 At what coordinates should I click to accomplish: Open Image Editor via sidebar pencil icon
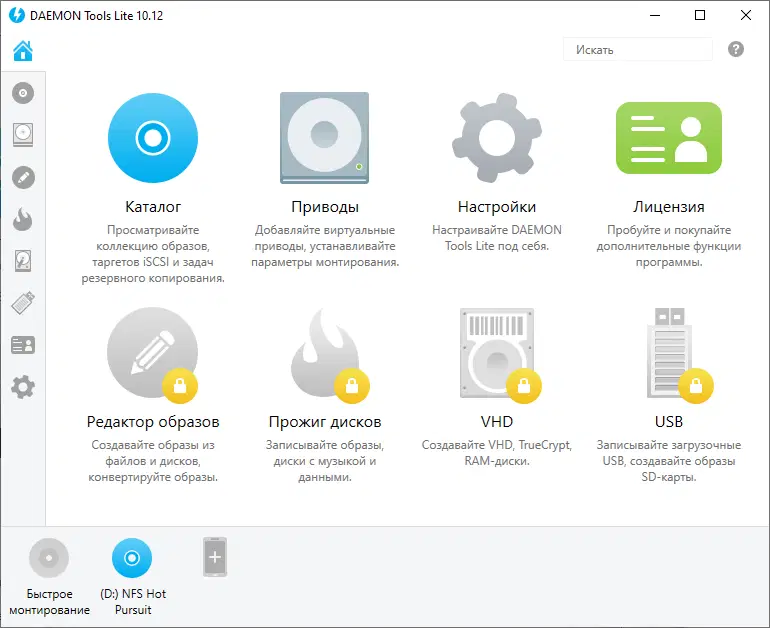pyautogui.click(x=23, y=178)
